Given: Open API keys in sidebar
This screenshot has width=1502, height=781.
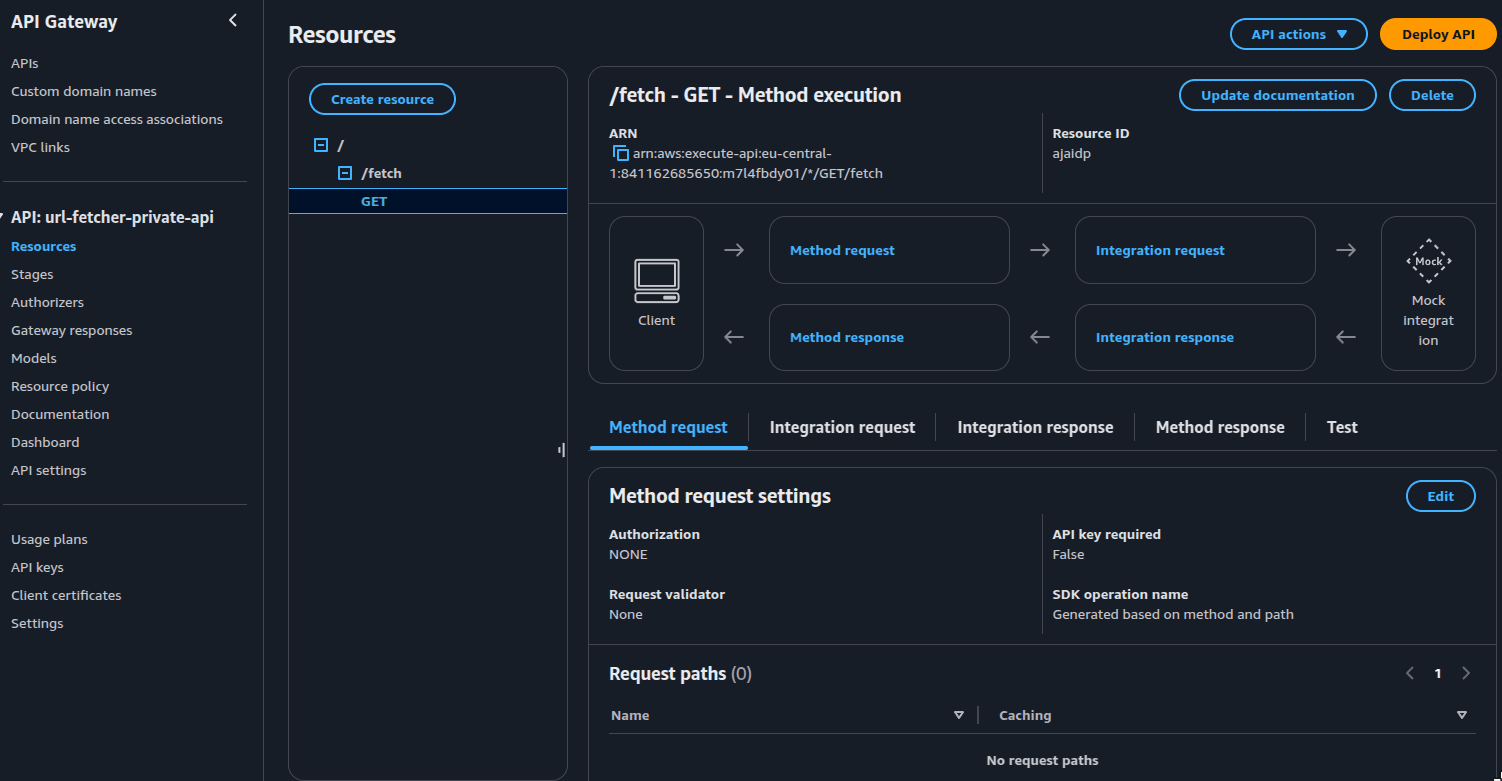Looking at the screenshot, I should coord(37,567).
